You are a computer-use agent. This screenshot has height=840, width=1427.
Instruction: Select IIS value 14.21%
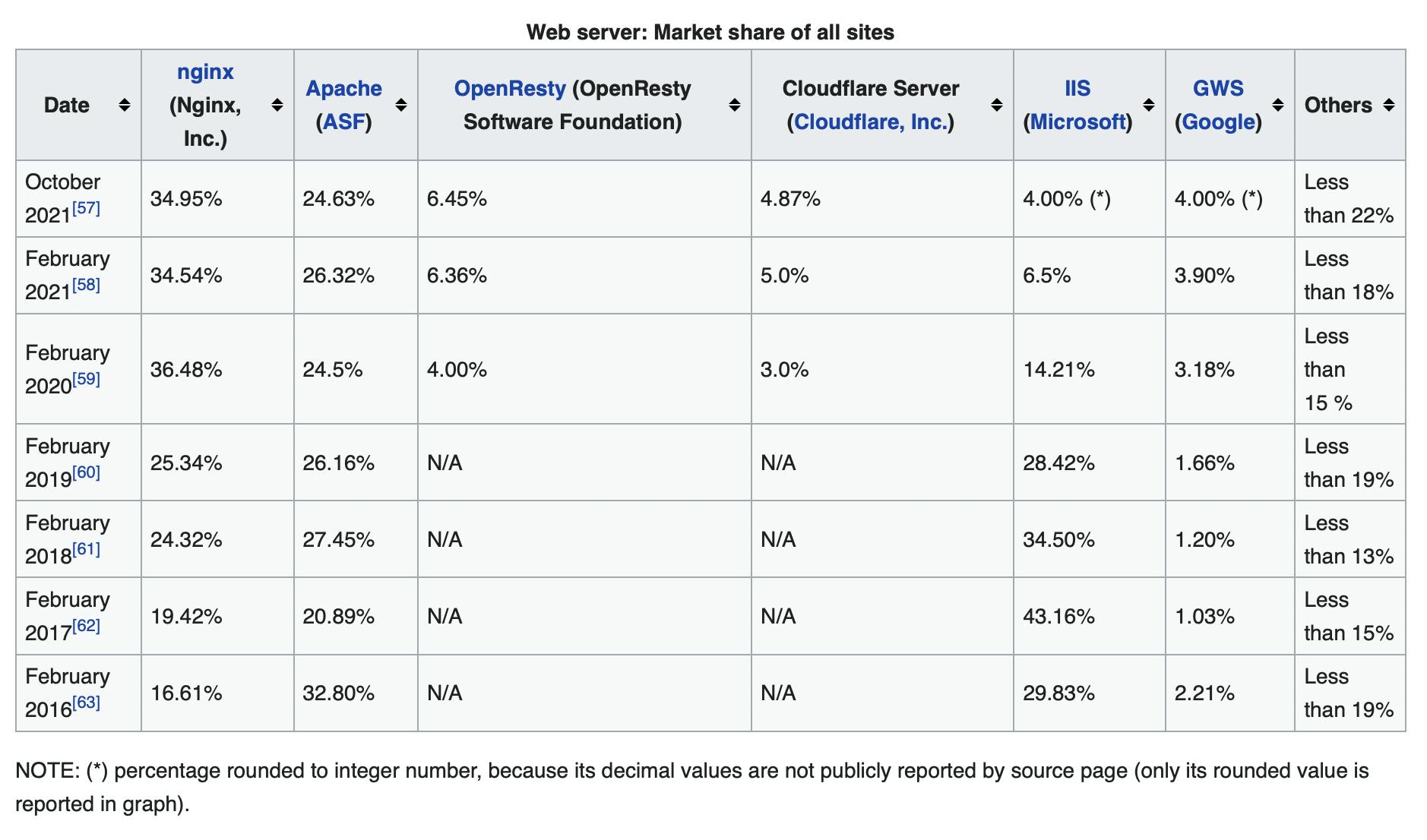pos(1058,370)
